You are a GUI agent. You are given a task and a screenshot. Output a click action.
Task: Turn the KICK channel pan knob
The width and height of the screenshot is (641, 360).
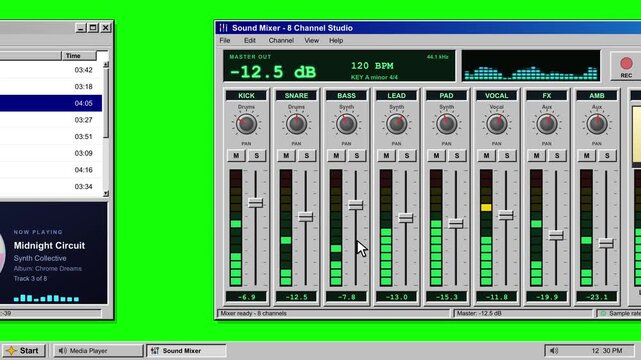click(246, 125)
